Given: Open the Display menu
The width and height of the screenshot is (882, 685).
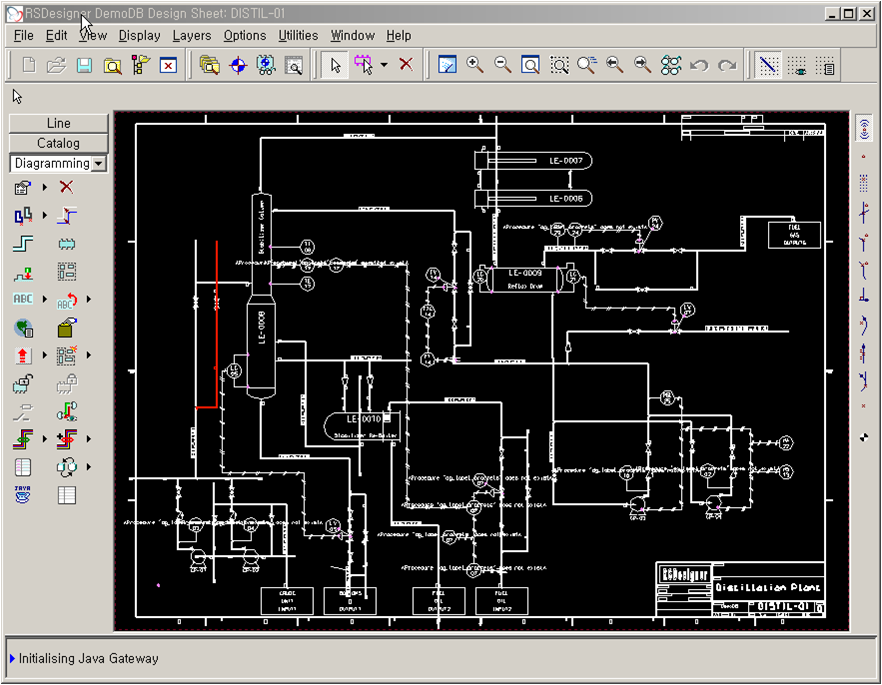Looking at the screenshot, I should tap(140, 35).
